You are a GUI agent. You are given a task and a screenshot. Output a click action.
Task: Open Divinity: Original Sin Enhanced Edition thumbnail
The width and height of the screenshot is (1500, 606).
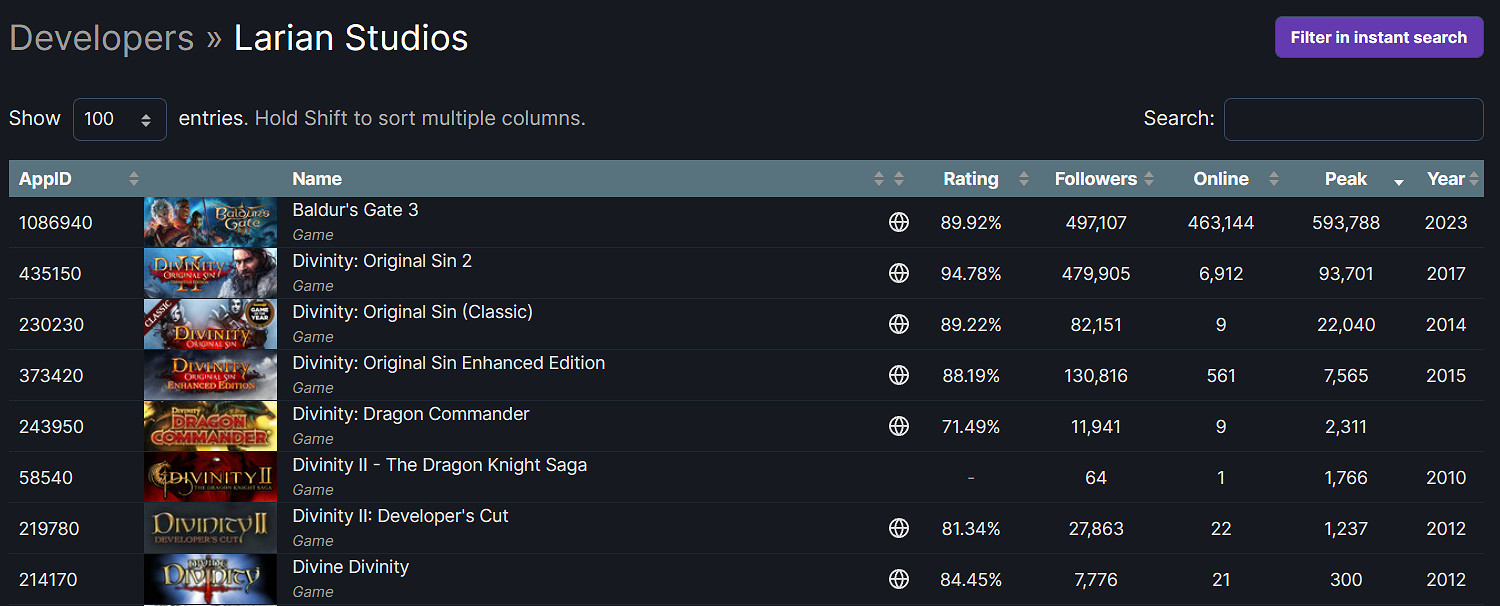tap(210, 375)
